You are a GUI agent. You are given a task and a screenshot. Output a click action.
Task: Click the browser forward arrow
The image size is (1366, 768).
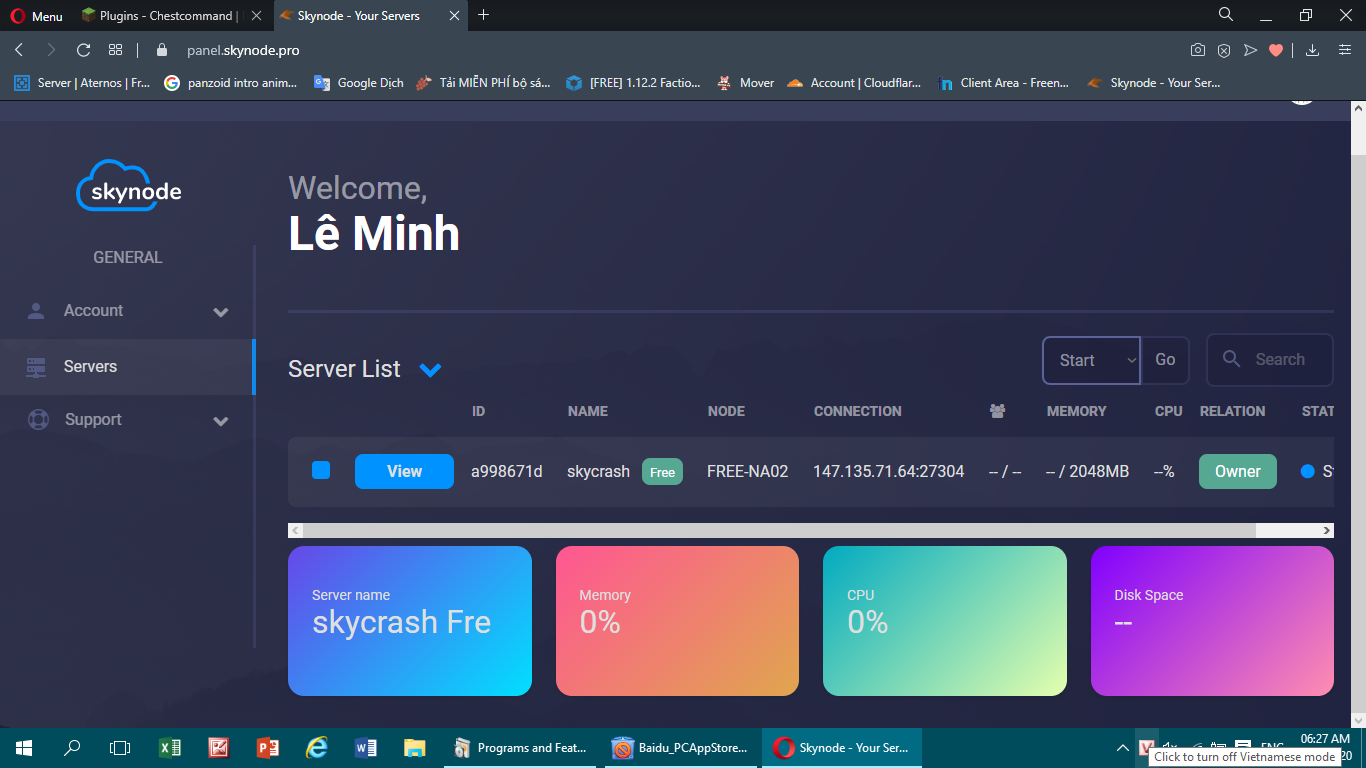tap(51, 50)
